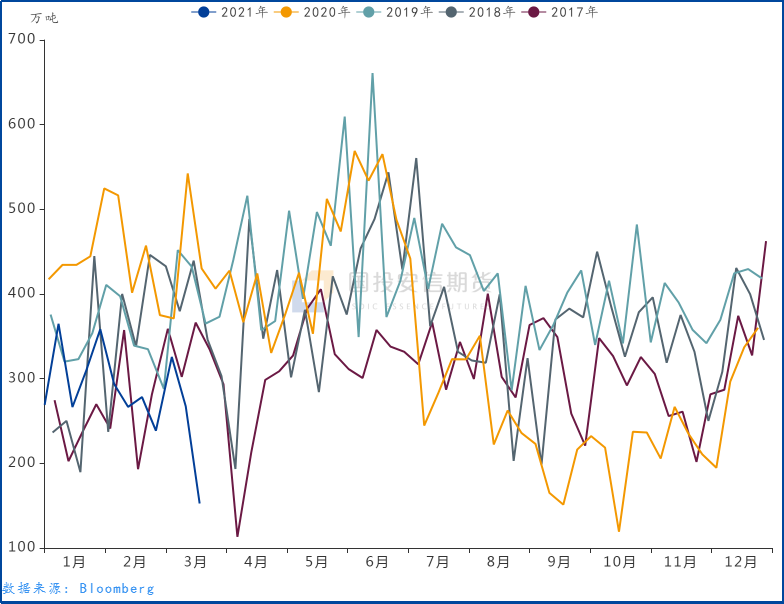
Task: Select the 500 y-axis tick label
Action: click(x=22, y=209)
